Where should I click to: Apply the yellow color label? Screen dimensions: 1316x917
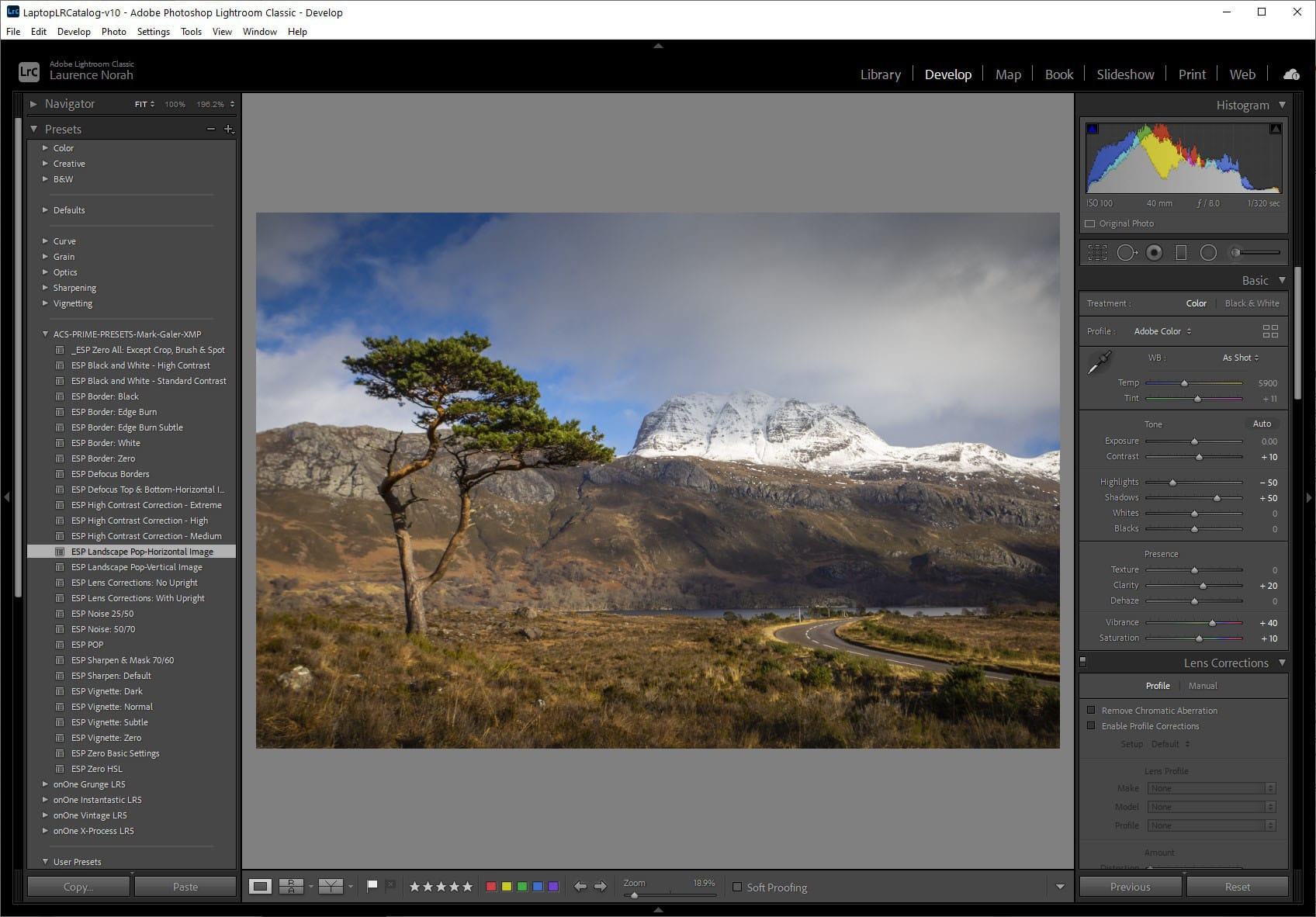(507, 885)
